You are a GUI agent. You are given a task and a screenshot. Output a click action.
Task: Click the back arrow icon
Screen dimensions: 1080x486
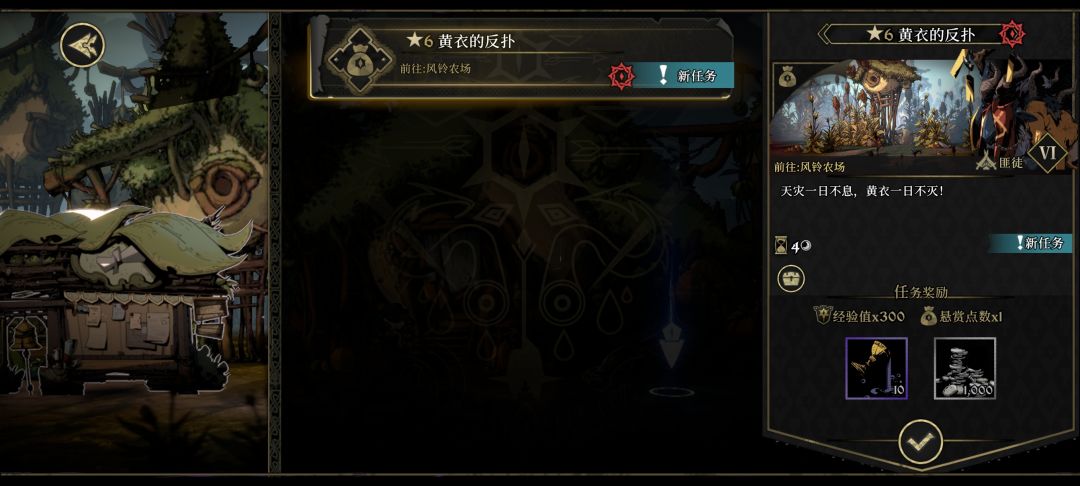pyautogui.click(x=82, y=45)
